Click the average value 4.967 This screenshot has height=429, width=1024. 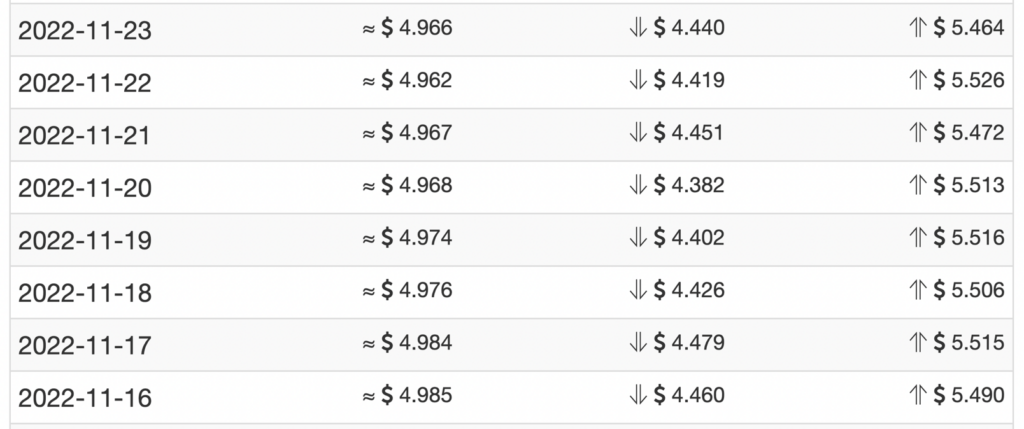pyautogui.click(x=425, y=133)
